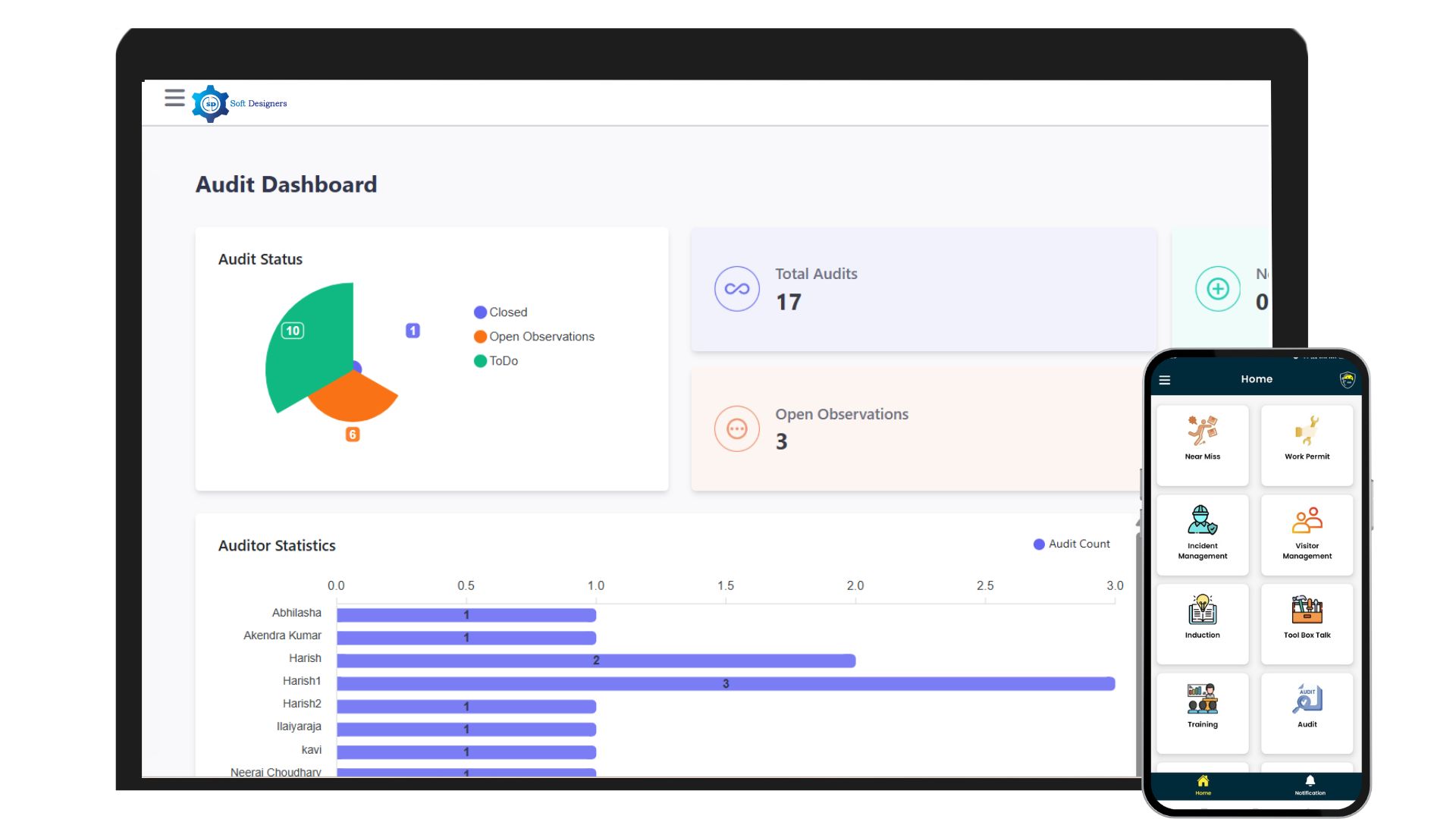The width and height of the screenshot is (1456, 819).
Task: Click the Open Observations speech bubble icon
Action: 736,428
